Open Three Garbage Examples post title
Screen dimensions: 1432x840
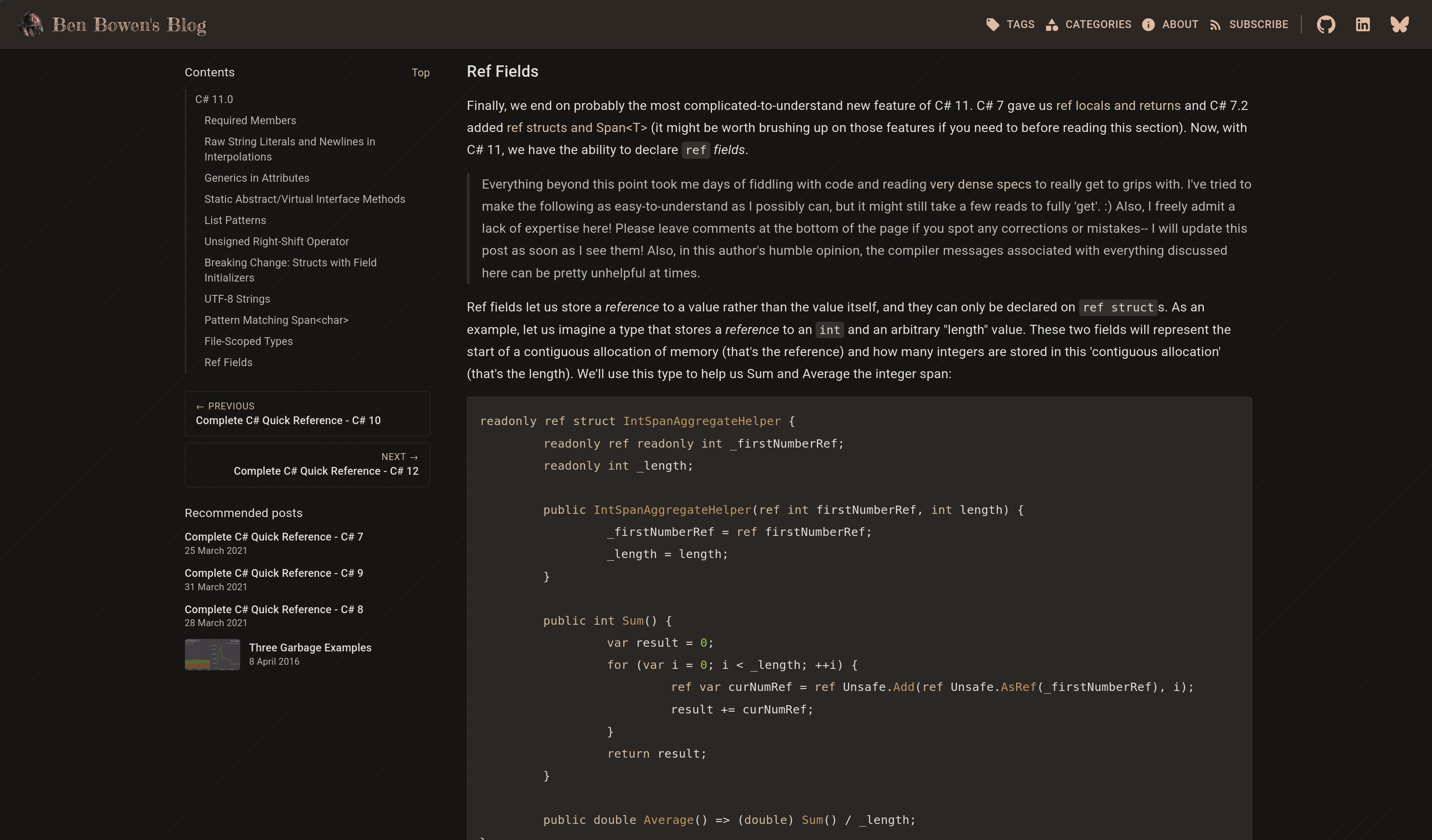[x=310, y=647]
